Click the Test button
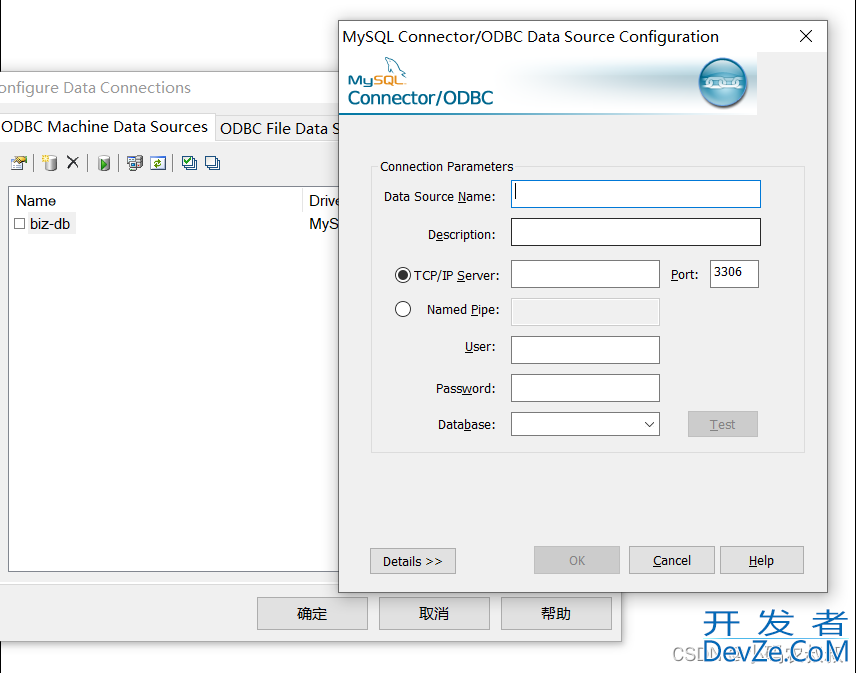Image resolution: width=859 pixels, height=673 pixels. pyautogui.click(x=723, y=424)
